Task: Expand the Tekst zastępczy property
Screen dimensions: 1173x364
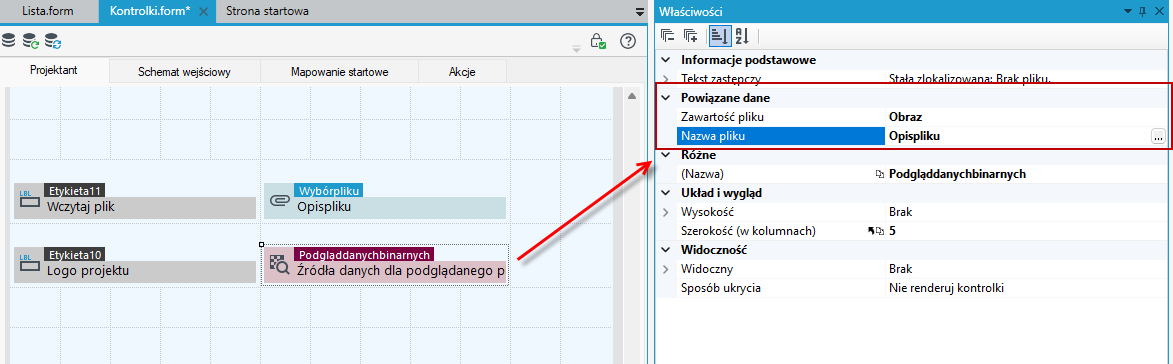Action: pos(666,78)
